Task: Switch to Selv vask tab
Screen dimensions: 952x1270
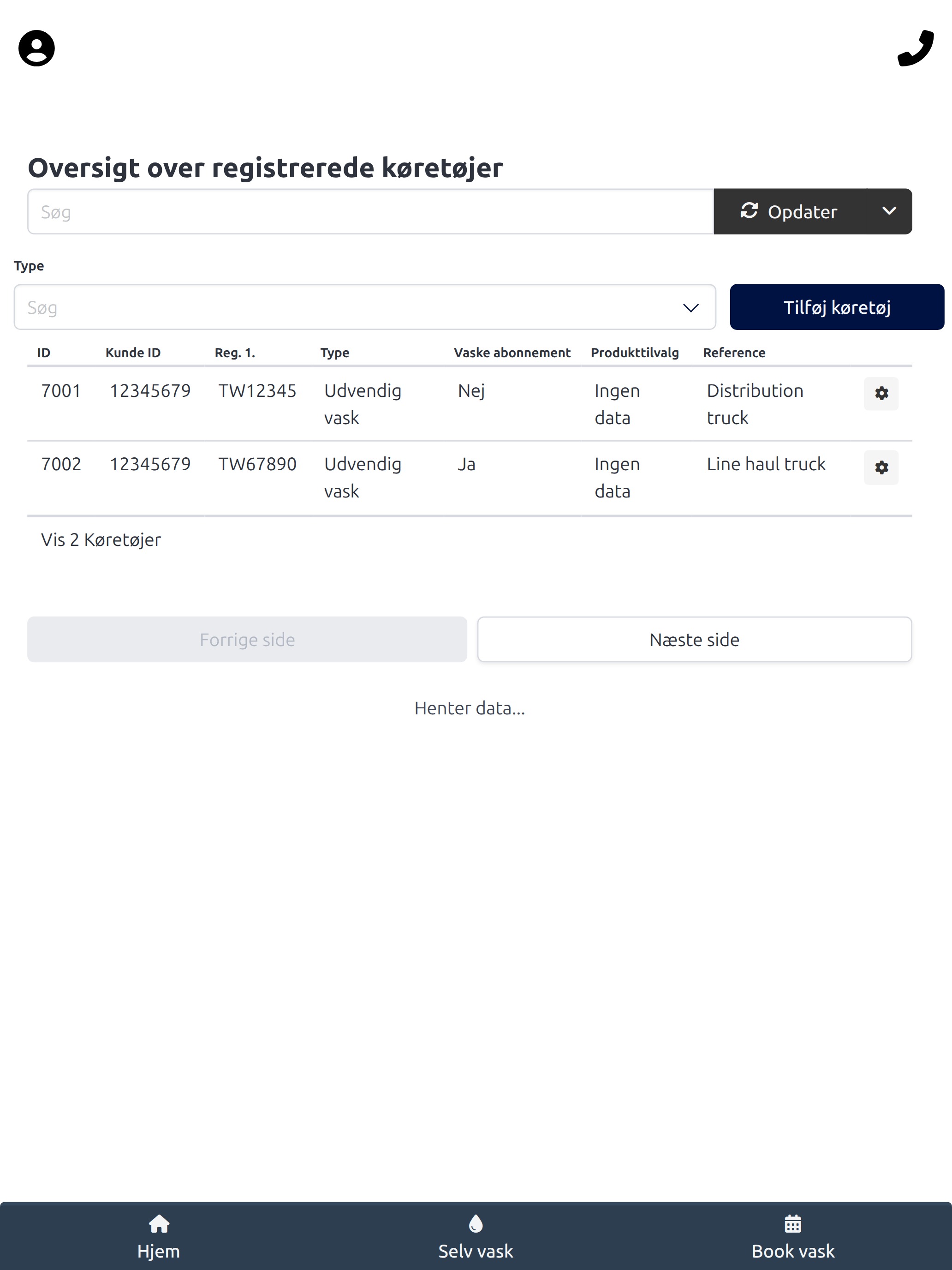Action: (x=476, y=1236)
